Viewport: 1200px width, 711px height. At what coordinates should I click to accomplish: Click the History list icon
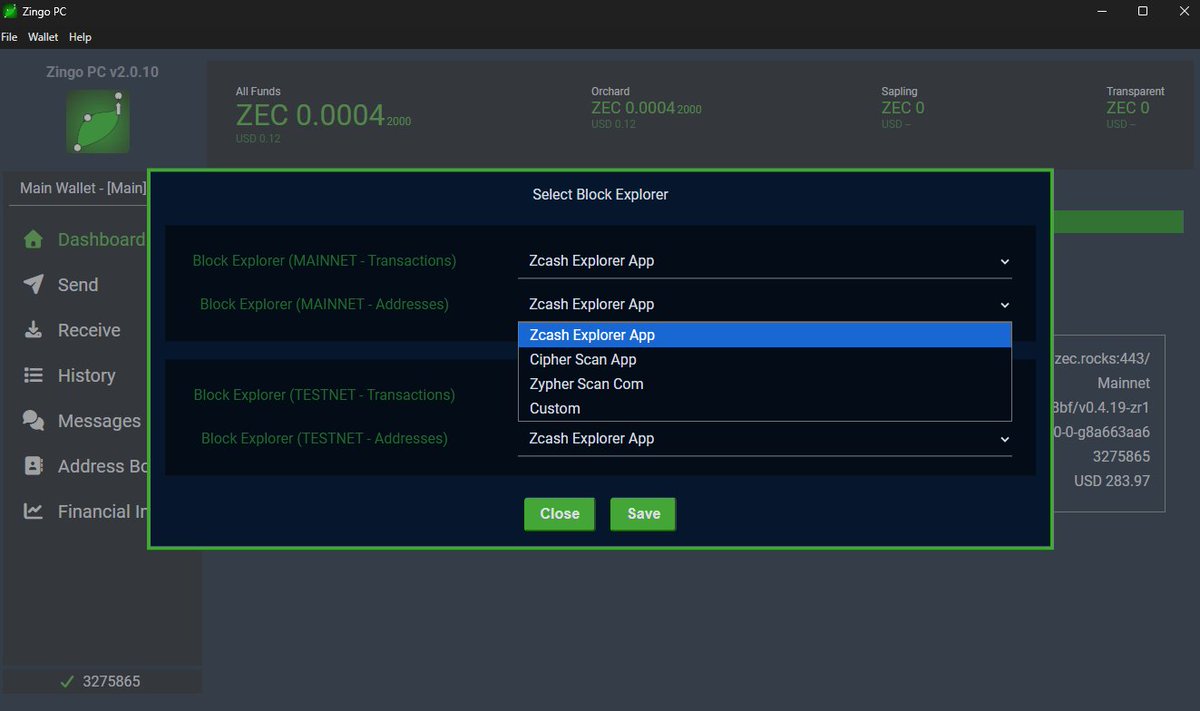(x=33, y=375)
